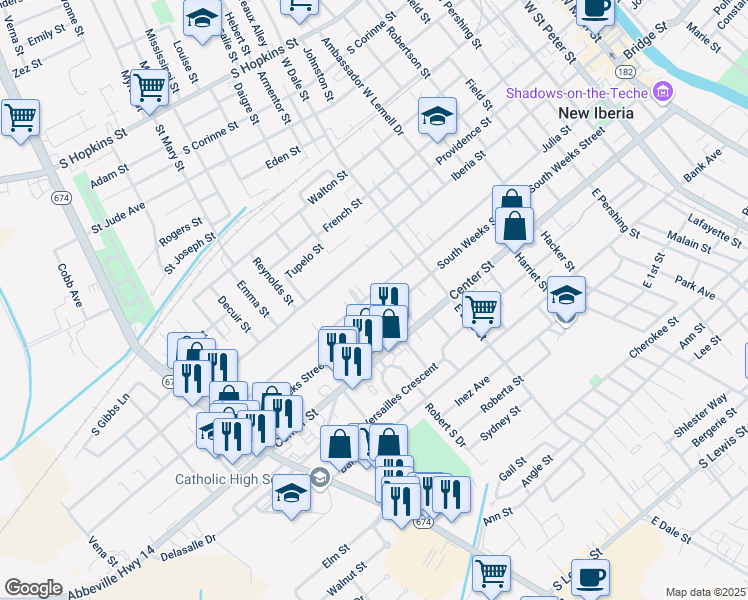Click the shopping bag marker left of Robert S Dr park

(x=388, y=443)
